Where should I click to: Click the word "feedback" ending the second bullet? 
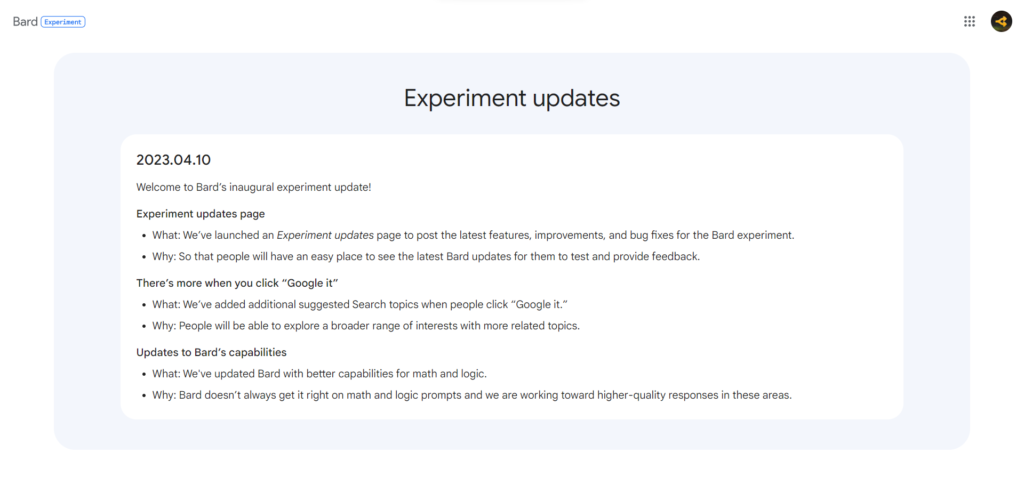(675, 256)
